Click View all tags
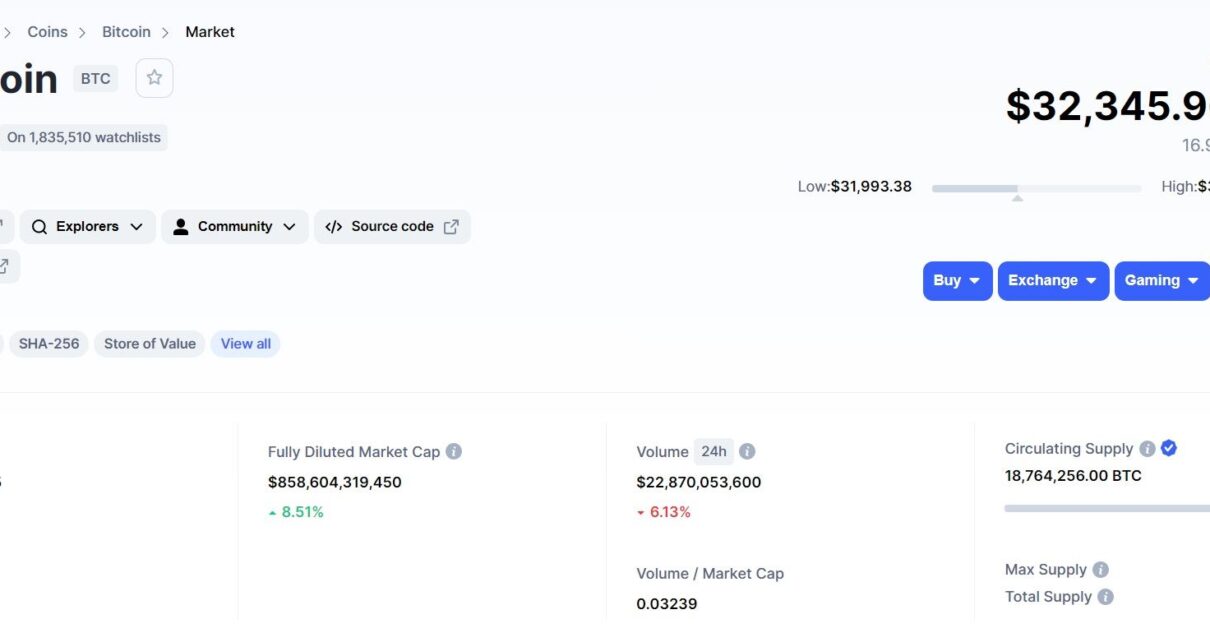 [x=245, y=344]
